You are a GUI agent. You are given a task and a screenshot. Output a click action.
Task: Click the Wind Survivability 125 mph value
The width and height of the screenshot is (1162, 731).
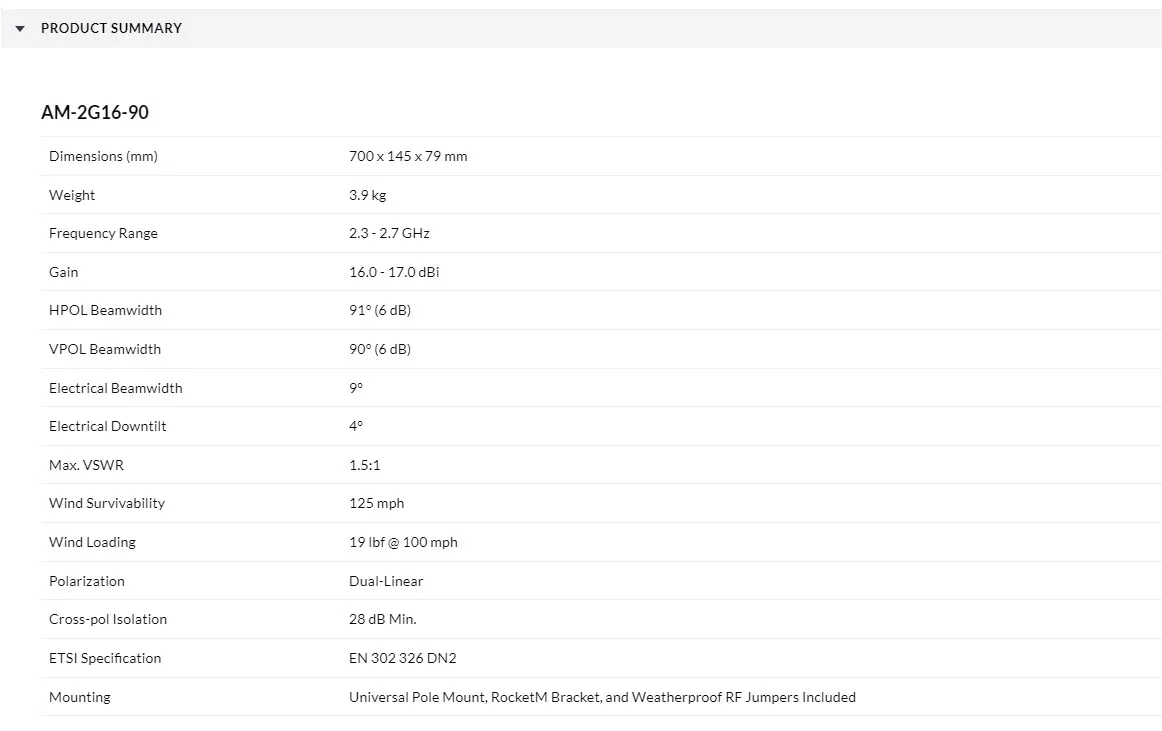376,503
